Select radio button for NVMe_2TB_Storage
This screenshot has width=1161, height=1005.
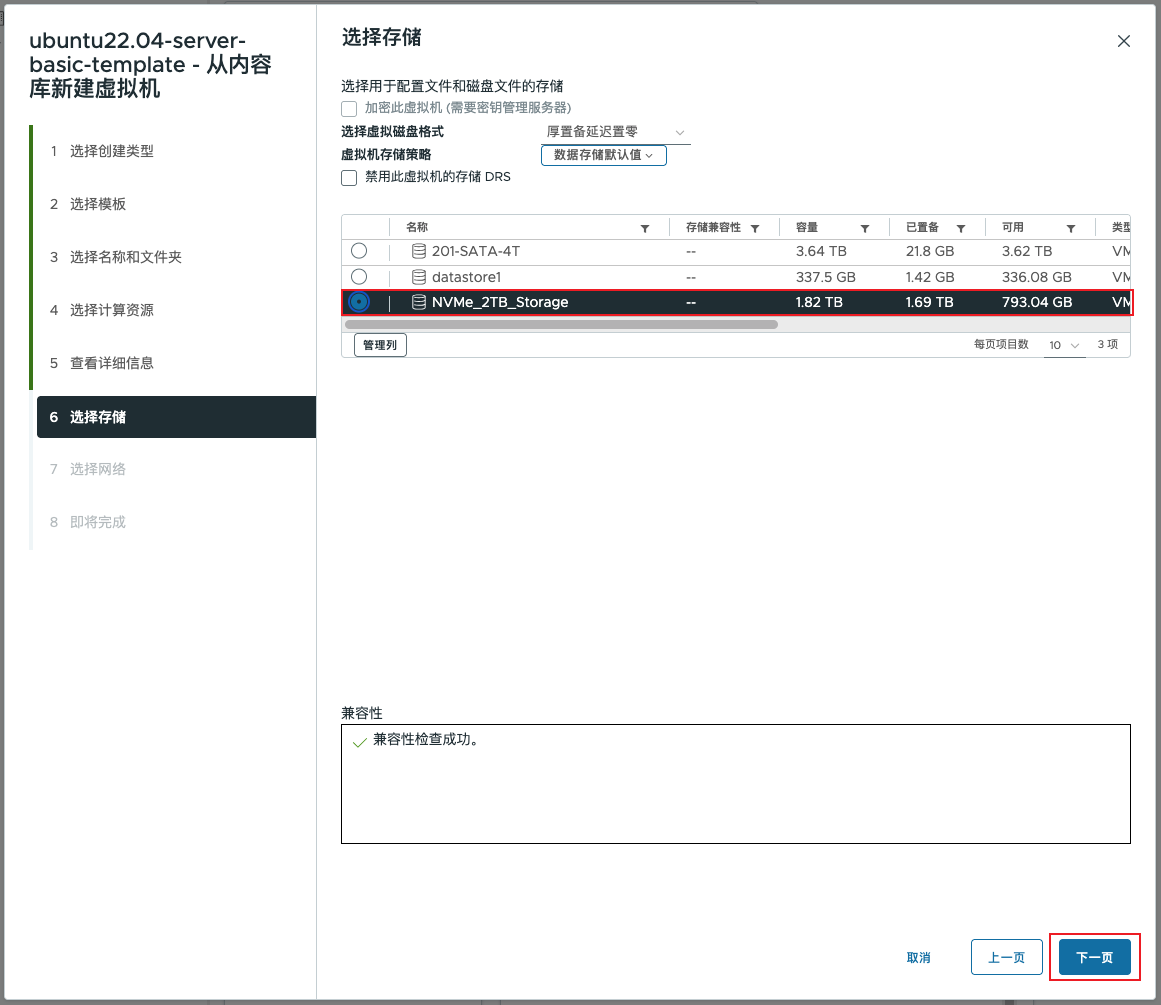click(x=359, y=302)
